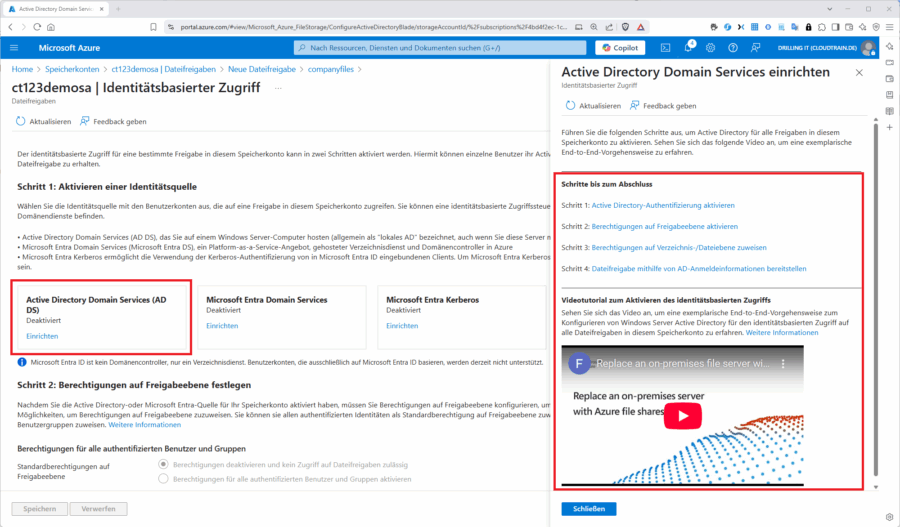Click the browser sidebar plus icon
This screenshot has width=900, height=527.
coord(890,127)
